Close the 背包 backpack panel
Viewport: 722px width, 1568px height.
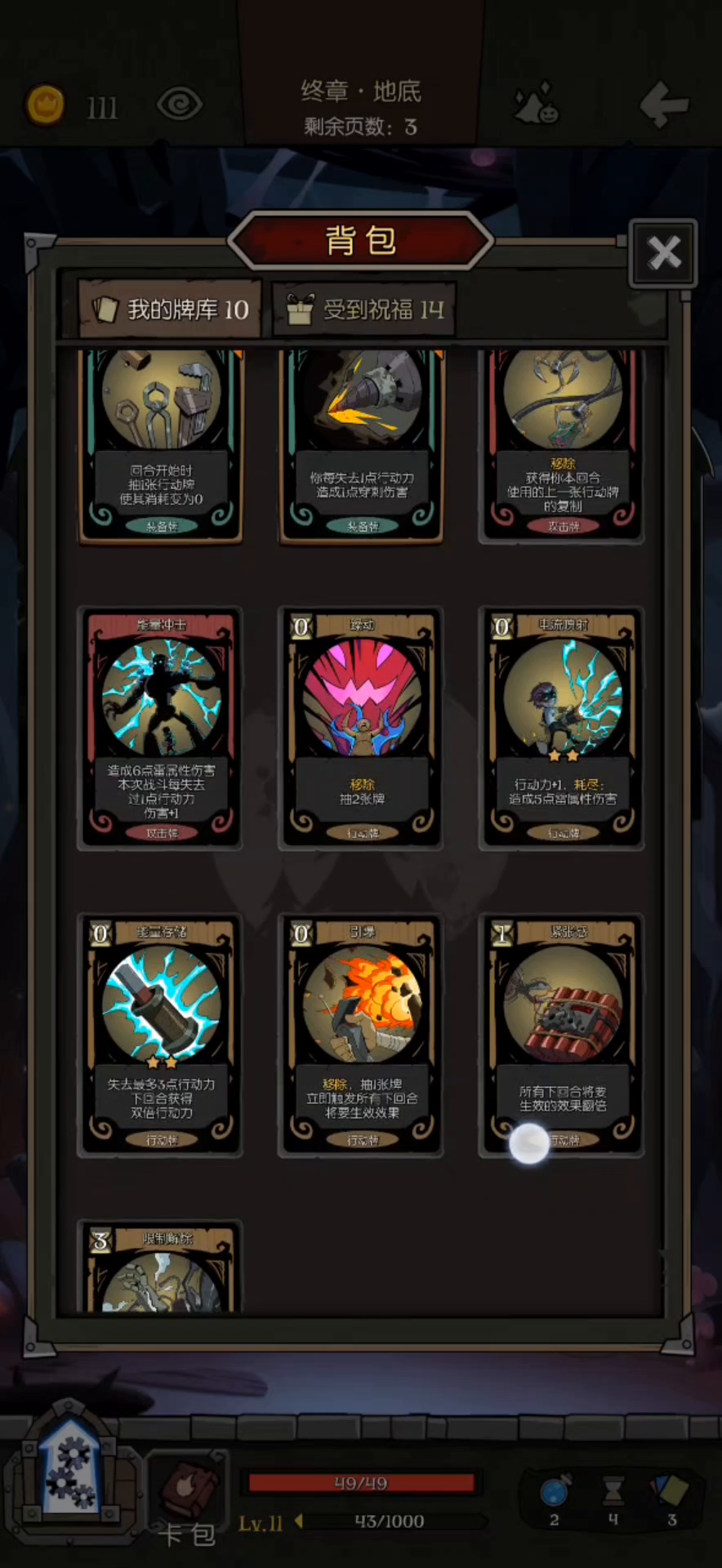663,252
